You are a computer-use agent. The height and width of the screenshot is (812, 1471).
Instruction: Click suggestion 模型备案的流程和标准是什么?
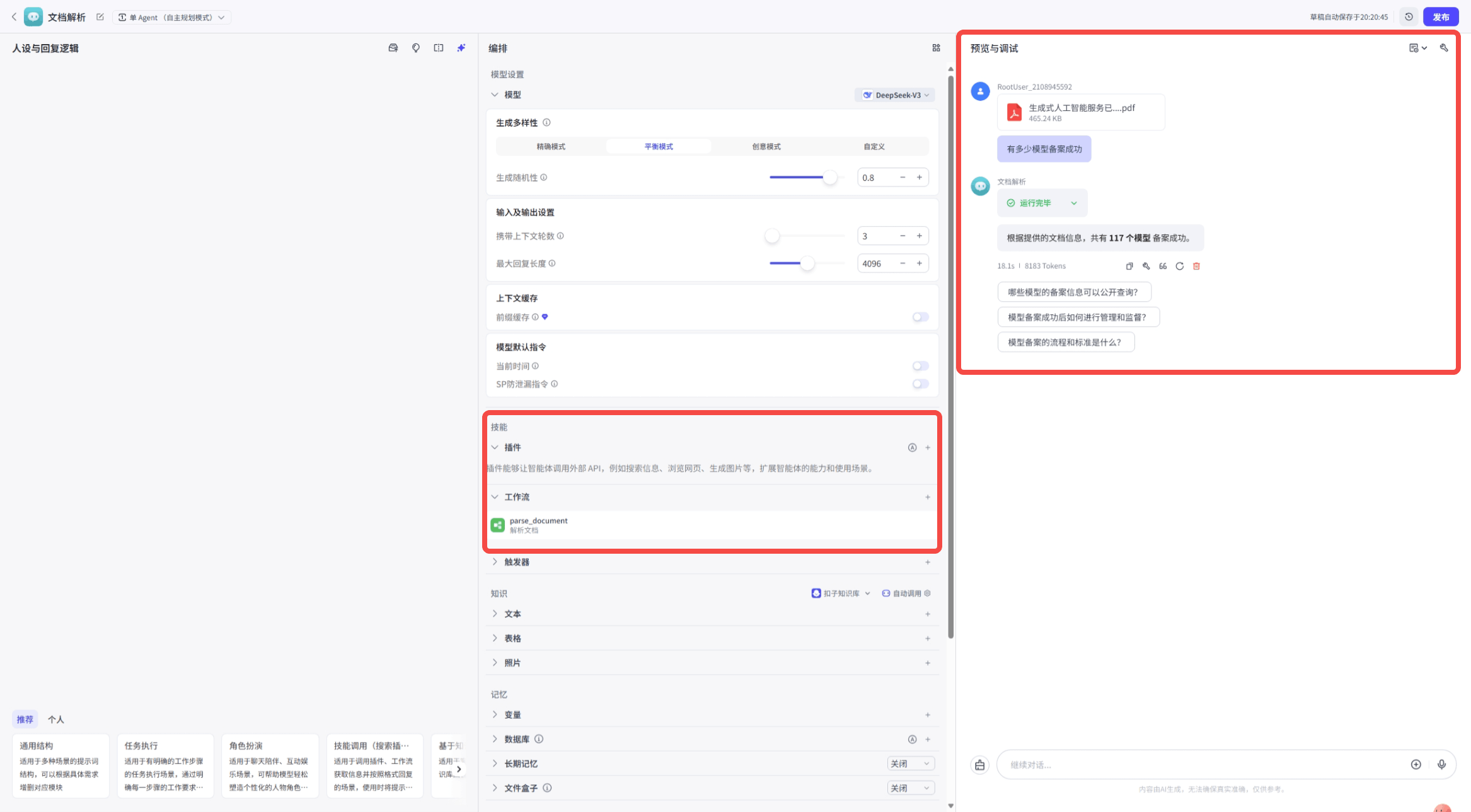[1065, 342]
